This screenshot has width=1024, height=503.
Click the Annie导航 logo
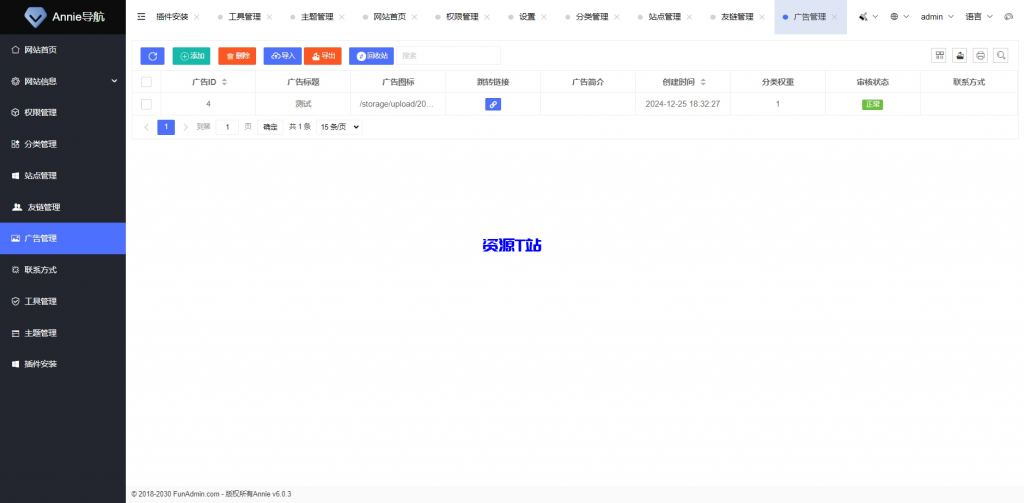[x=63, y=17]
